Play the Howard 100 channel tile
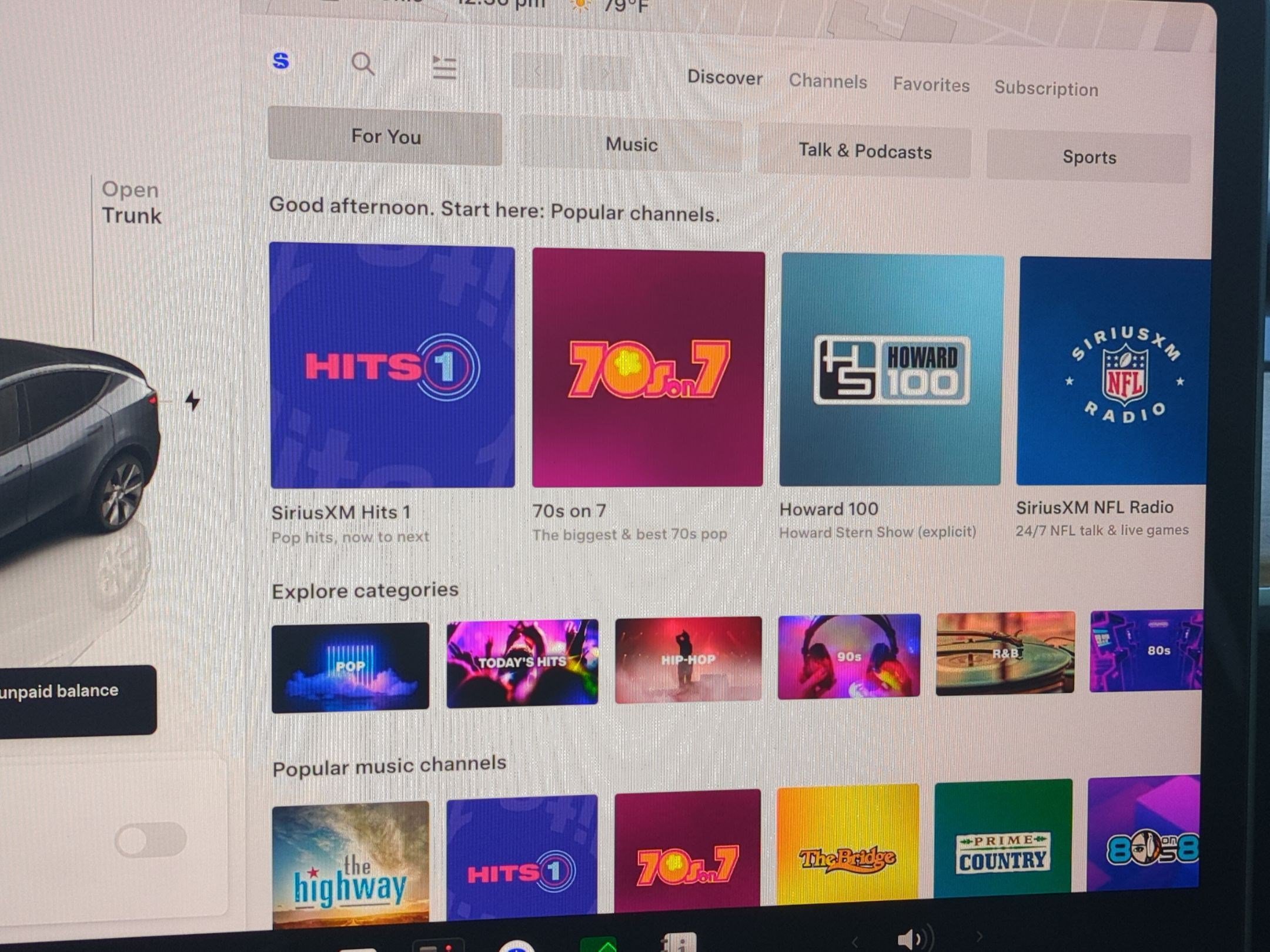1270x952 pixels. pos(891,370)
